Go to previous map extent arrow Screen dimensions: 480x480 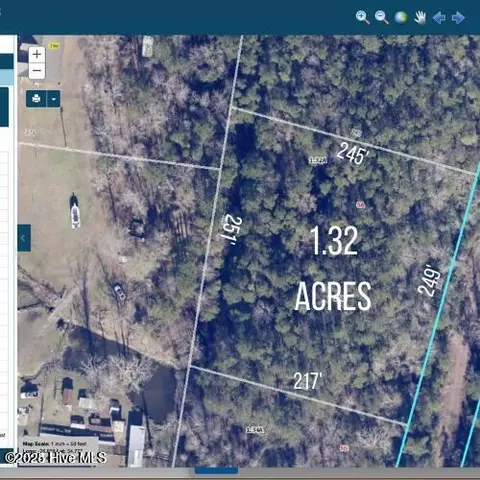pyautogui.click(x=439, y=17)
